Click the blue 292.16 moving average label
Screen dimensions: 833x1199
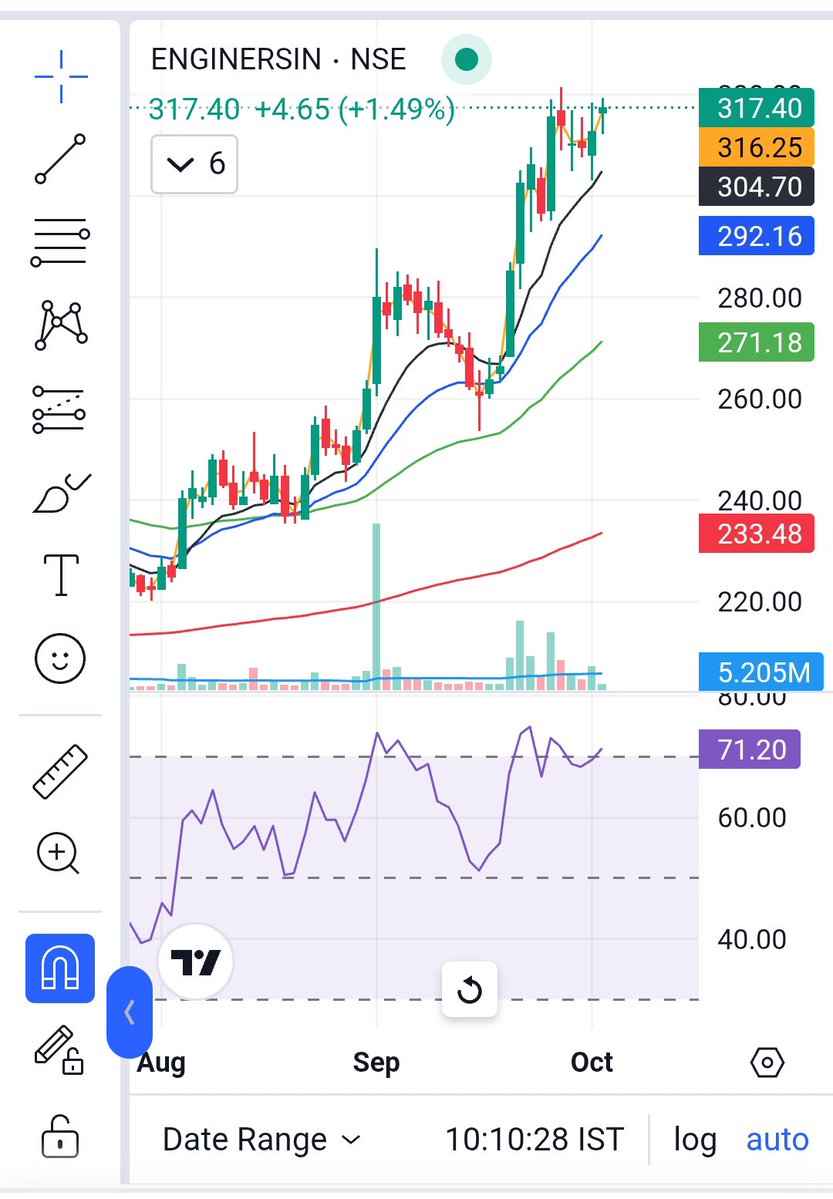[757, 236]
